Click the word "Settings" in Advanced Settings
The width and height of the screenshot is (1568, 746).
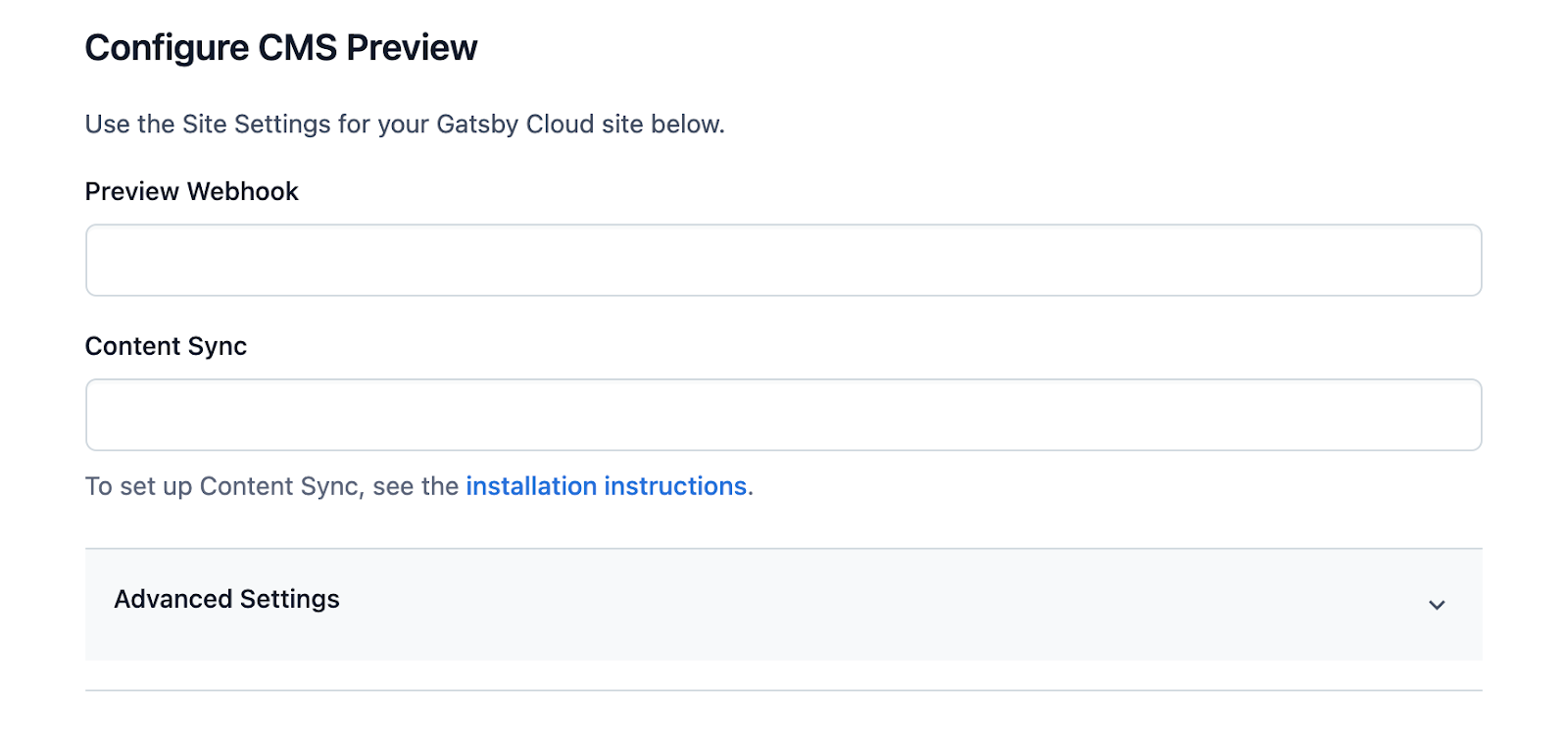pos(290,599)
